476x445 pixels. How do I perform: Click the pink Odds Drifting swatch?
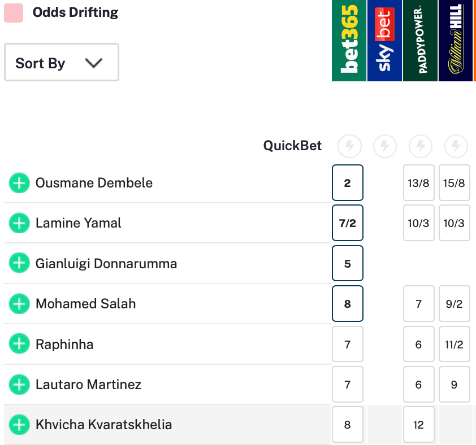tap(13, 13)
